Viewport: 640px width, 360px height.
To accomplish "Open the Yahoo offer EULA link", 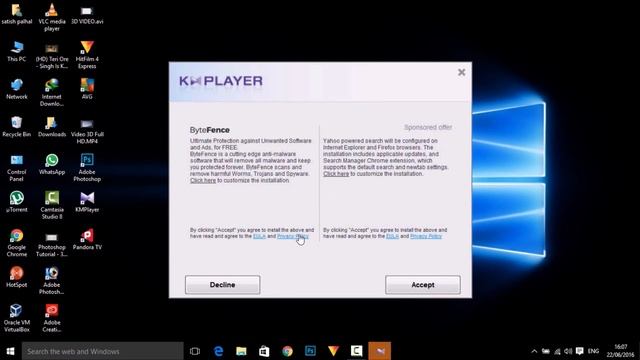I will click(x=392, y=236).
